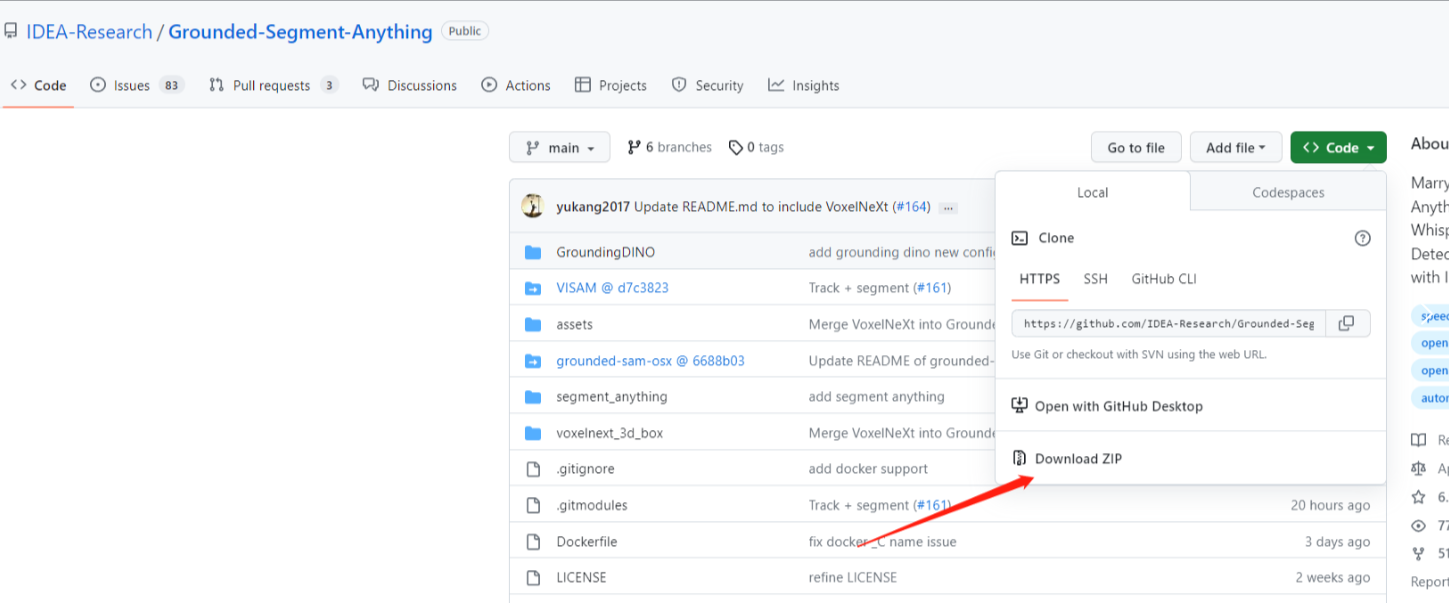Select the Local tab in clone popup

point(1092,192)
